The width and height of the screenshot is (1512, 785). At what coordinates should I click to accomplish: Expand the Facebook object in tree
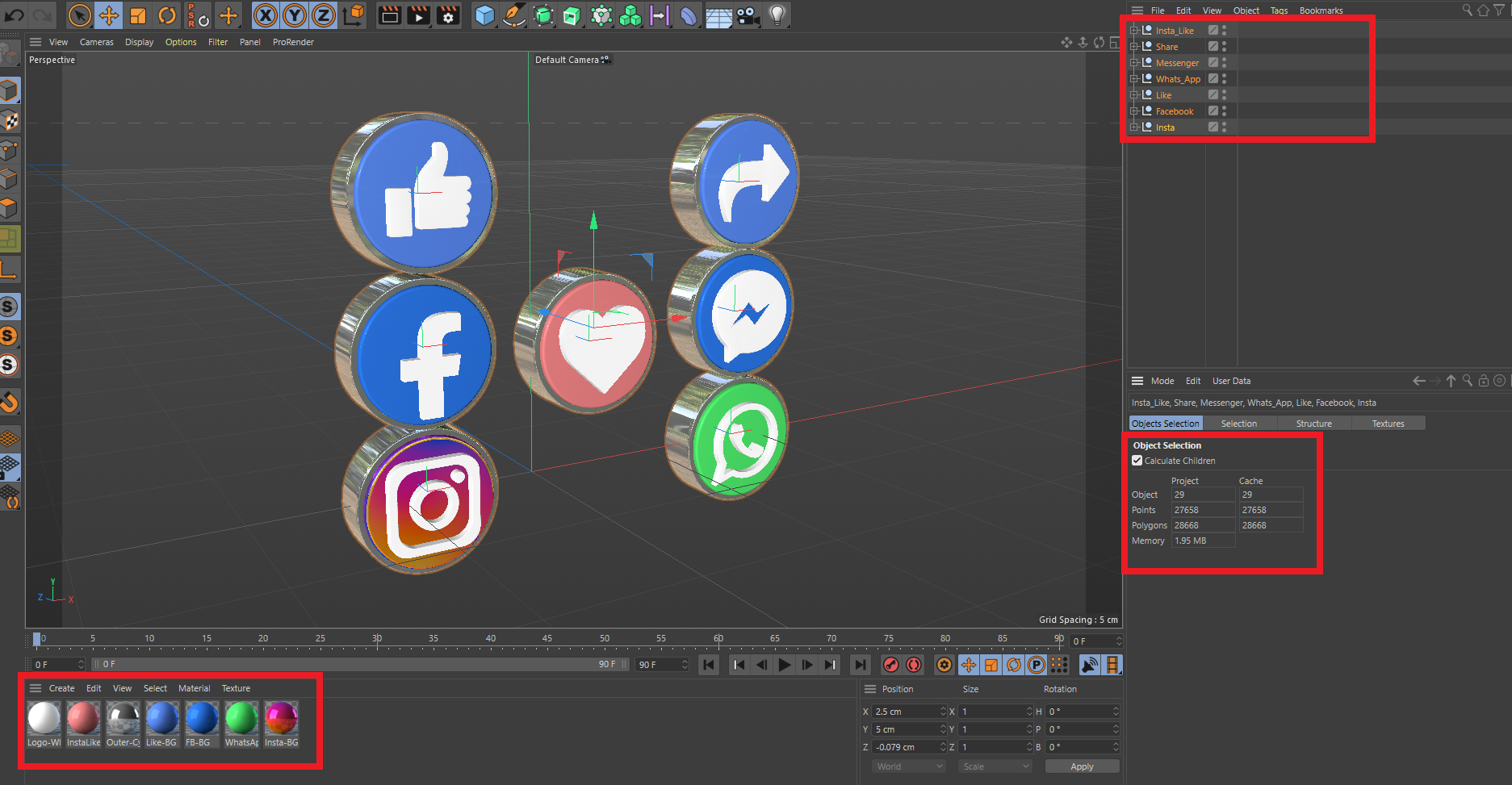[1134, 111]
